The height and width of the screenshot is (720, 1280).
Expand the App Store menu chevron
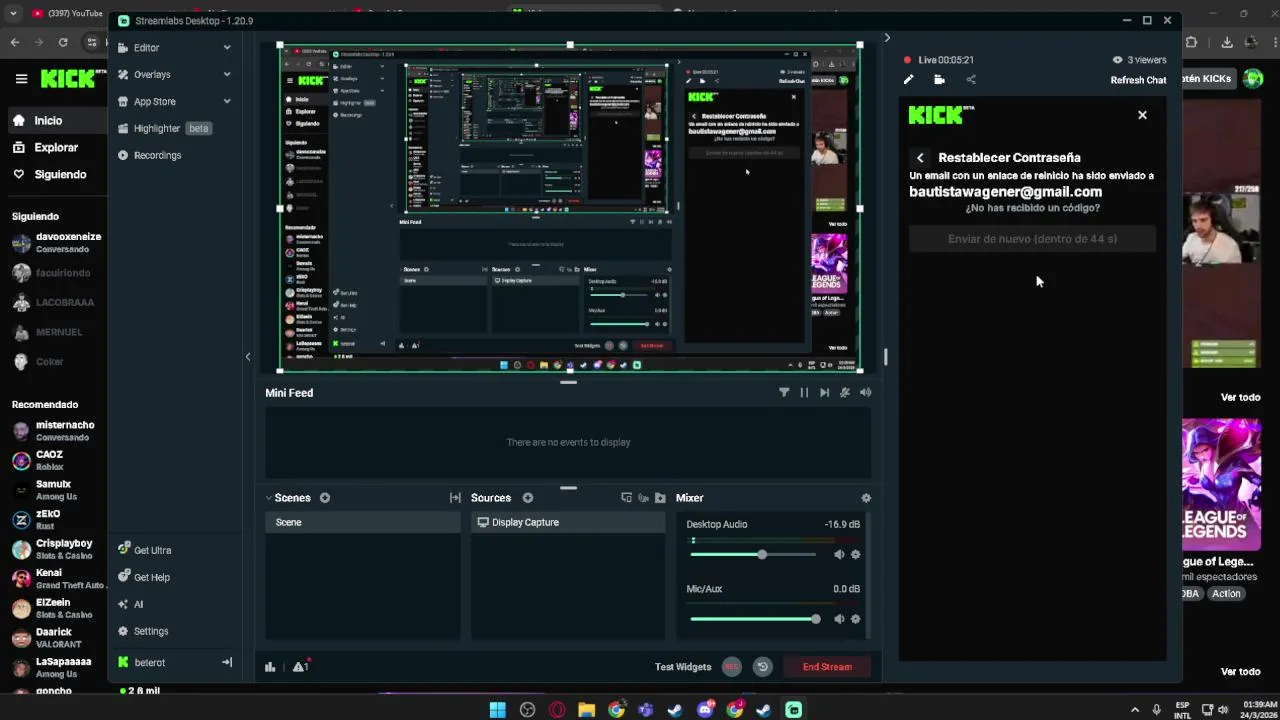point(227,102)
